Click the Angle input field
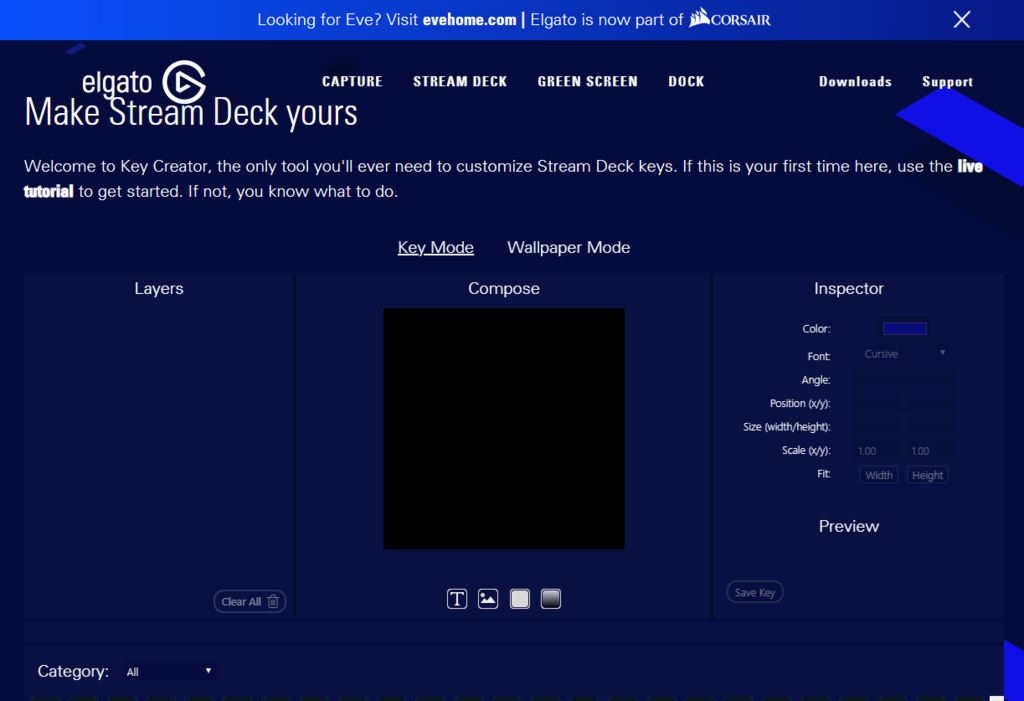This screenshot has height=701, width=1024. 904,380
